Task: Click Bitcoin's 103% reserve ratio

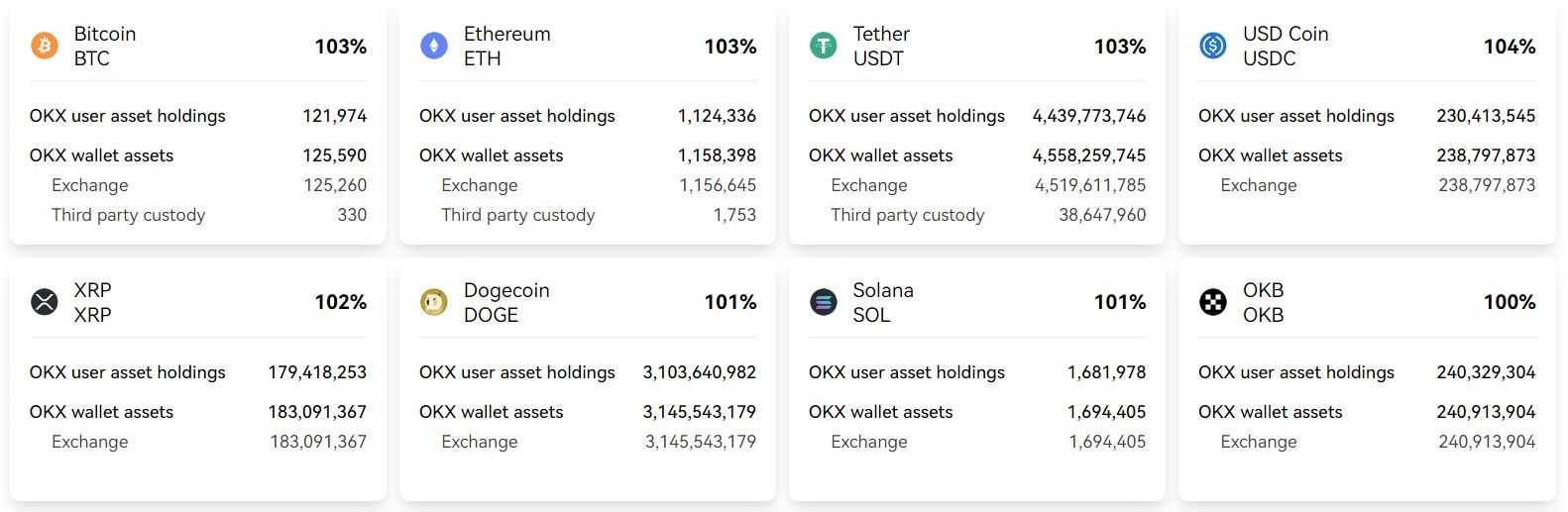Action: pyautogui.click(x=340, y=47)
